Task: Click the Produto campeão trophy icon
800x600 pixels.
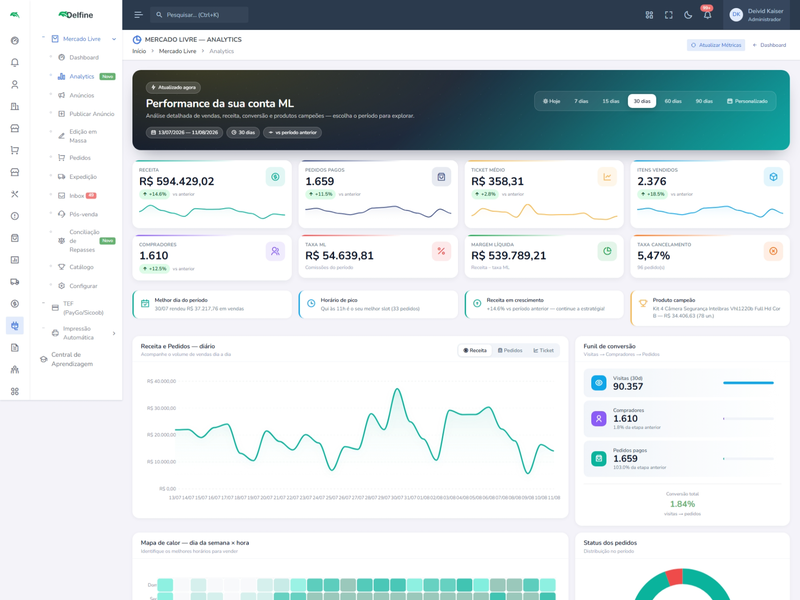Action: [x=643, y=304]
